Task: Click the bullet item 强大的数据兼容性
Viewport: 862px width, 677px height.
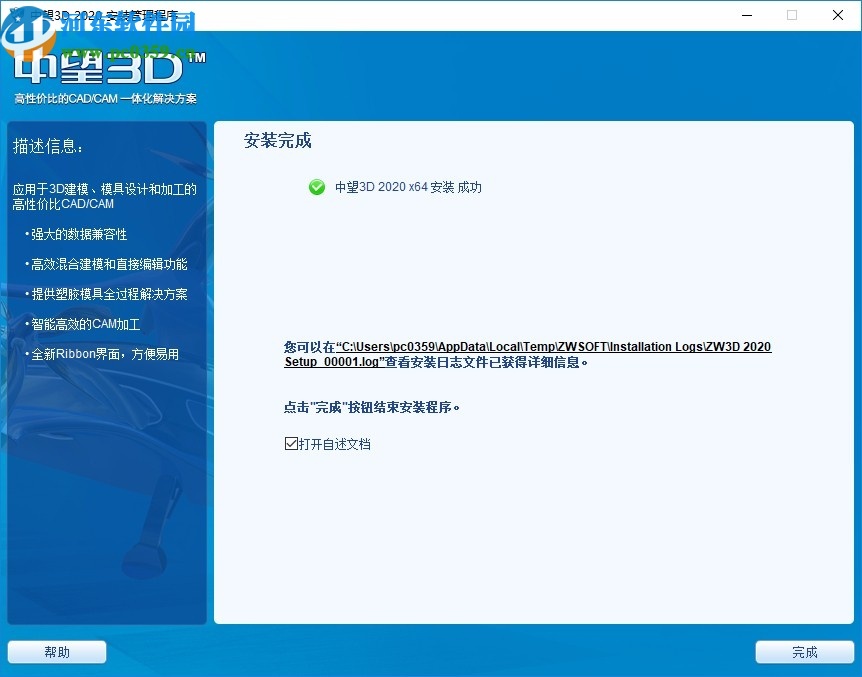Action: click(x=80, y=234)
